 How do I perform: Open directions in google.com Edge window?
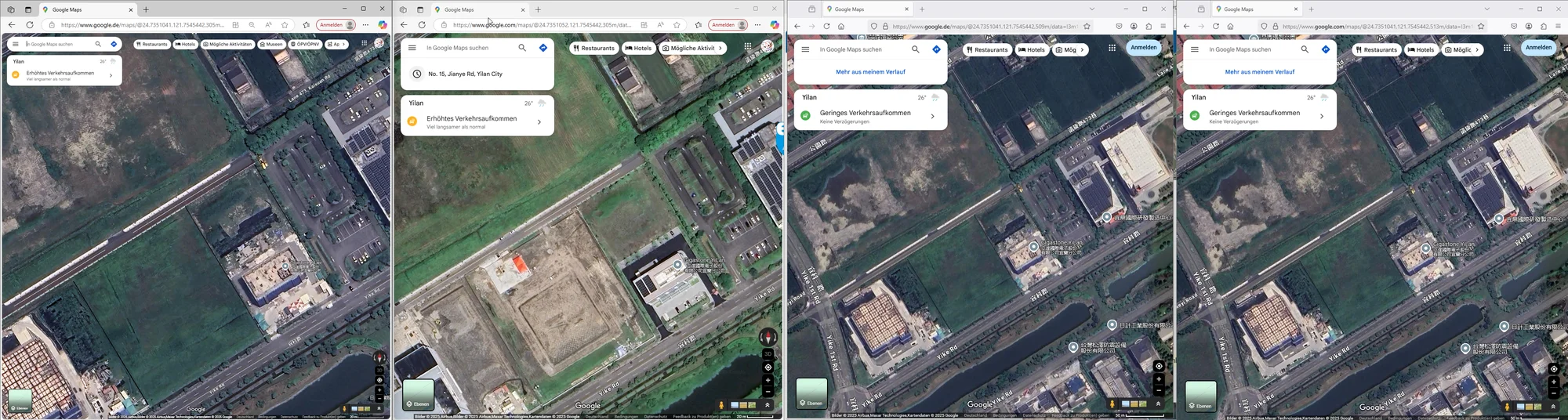(543, 48)
